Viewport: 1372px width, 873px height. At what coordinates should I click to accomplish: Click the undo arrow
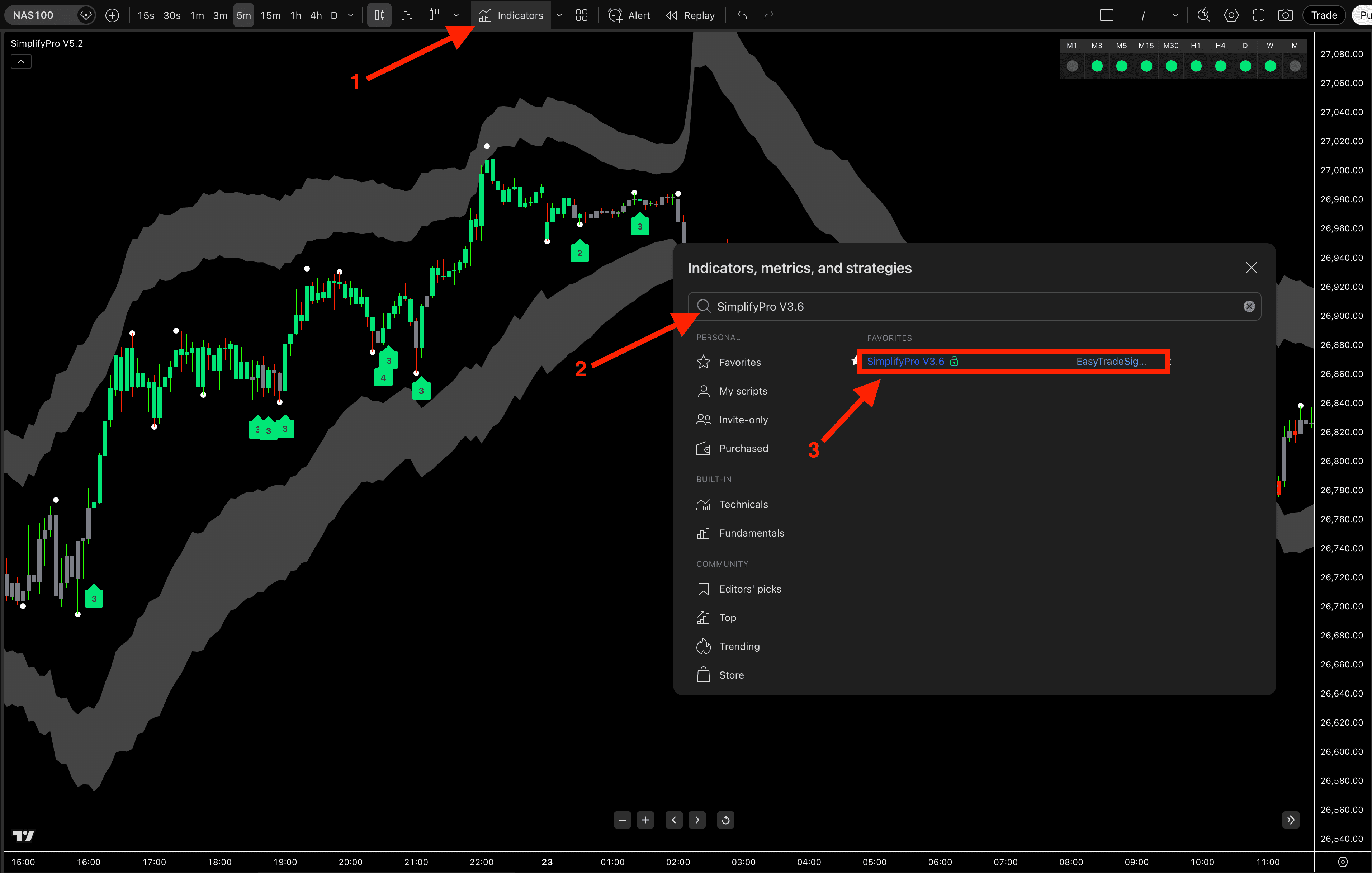click(x=742, y=15)
